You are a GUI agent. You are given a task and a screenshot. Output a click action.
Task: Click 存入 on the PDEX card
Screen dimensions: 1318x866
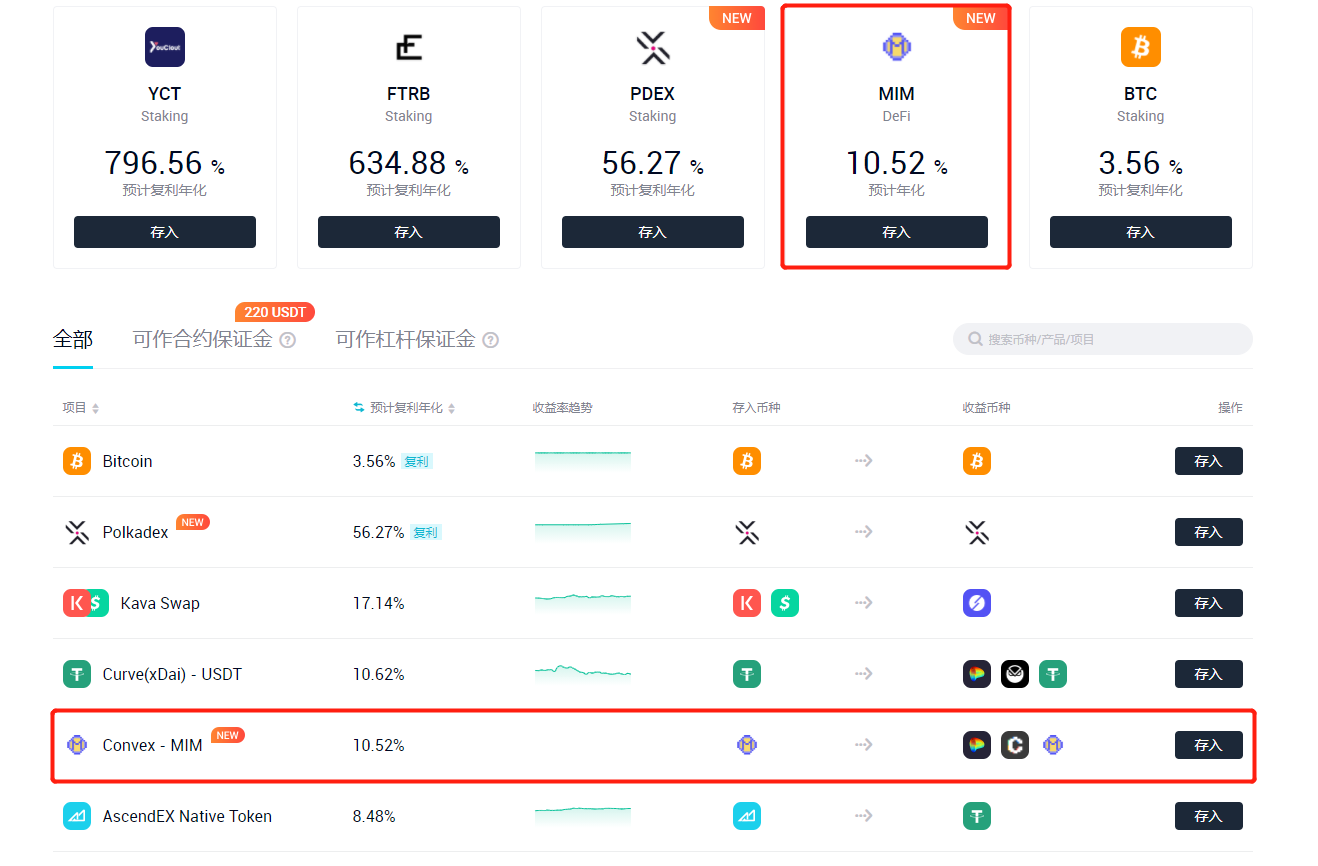click(x=653, y=232)
